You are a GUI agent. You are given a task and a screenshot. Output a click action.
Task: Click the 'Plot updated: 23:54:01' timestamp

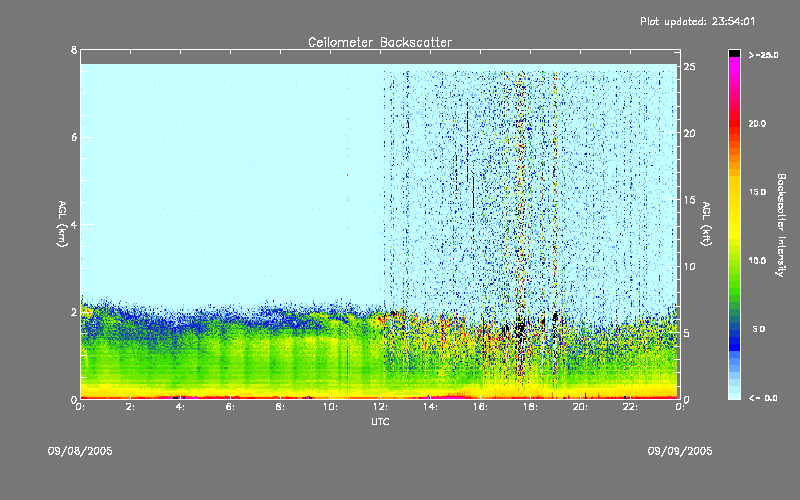(x=697, y=21)
